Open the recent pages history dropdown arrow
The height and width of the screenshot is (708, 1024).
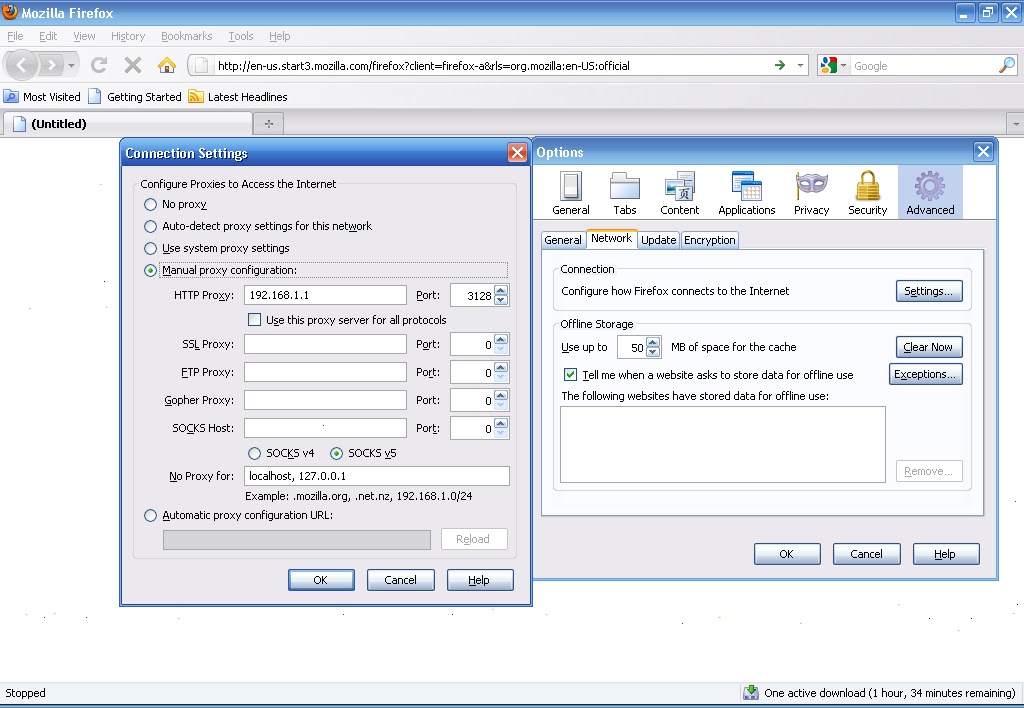(71, 65)
